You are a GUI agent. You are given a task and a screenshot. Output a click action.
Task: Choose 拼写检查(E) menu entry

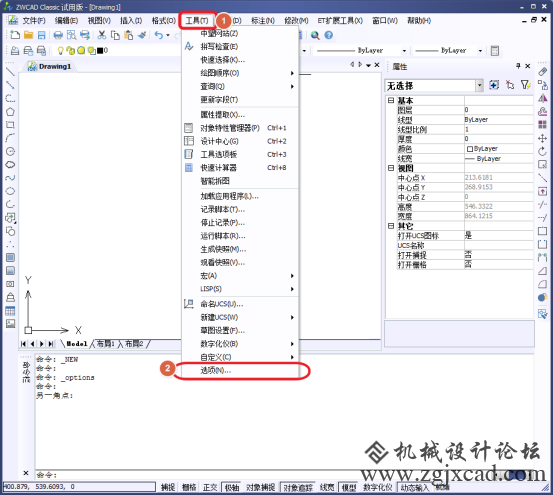click(x=240, y=47)
